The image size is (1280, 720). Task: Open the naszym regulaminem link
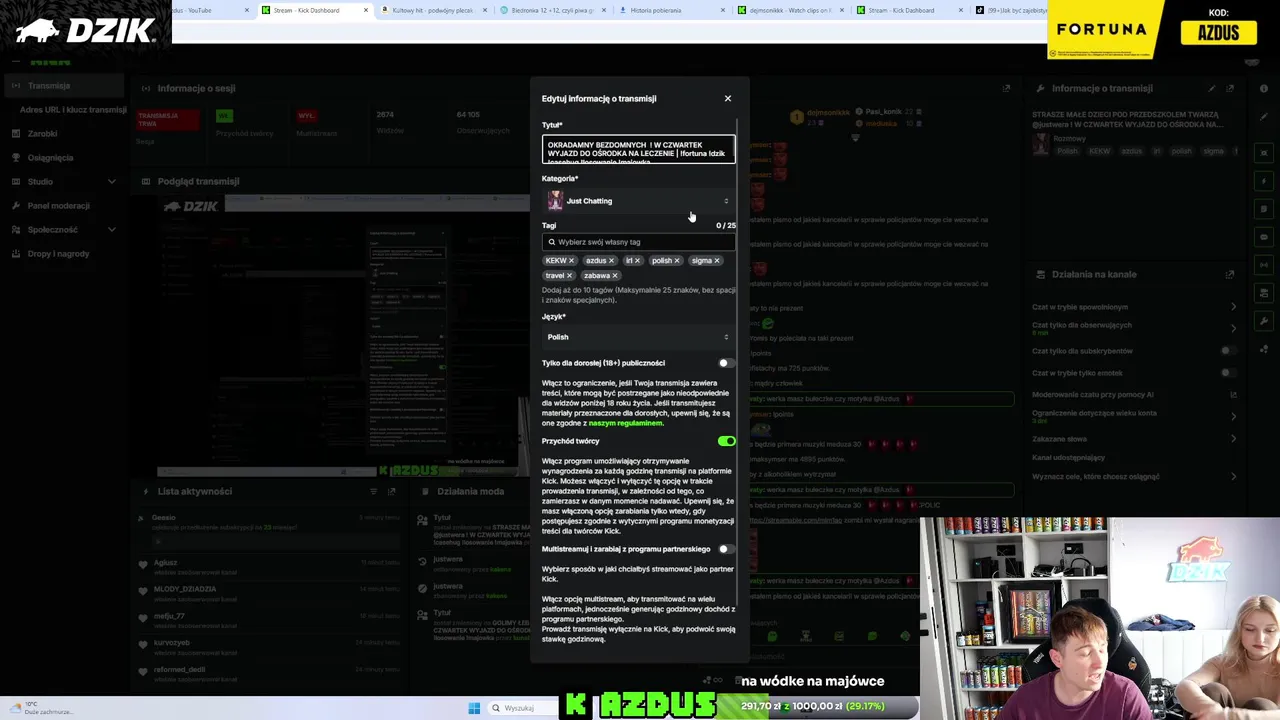coord(625,423)
